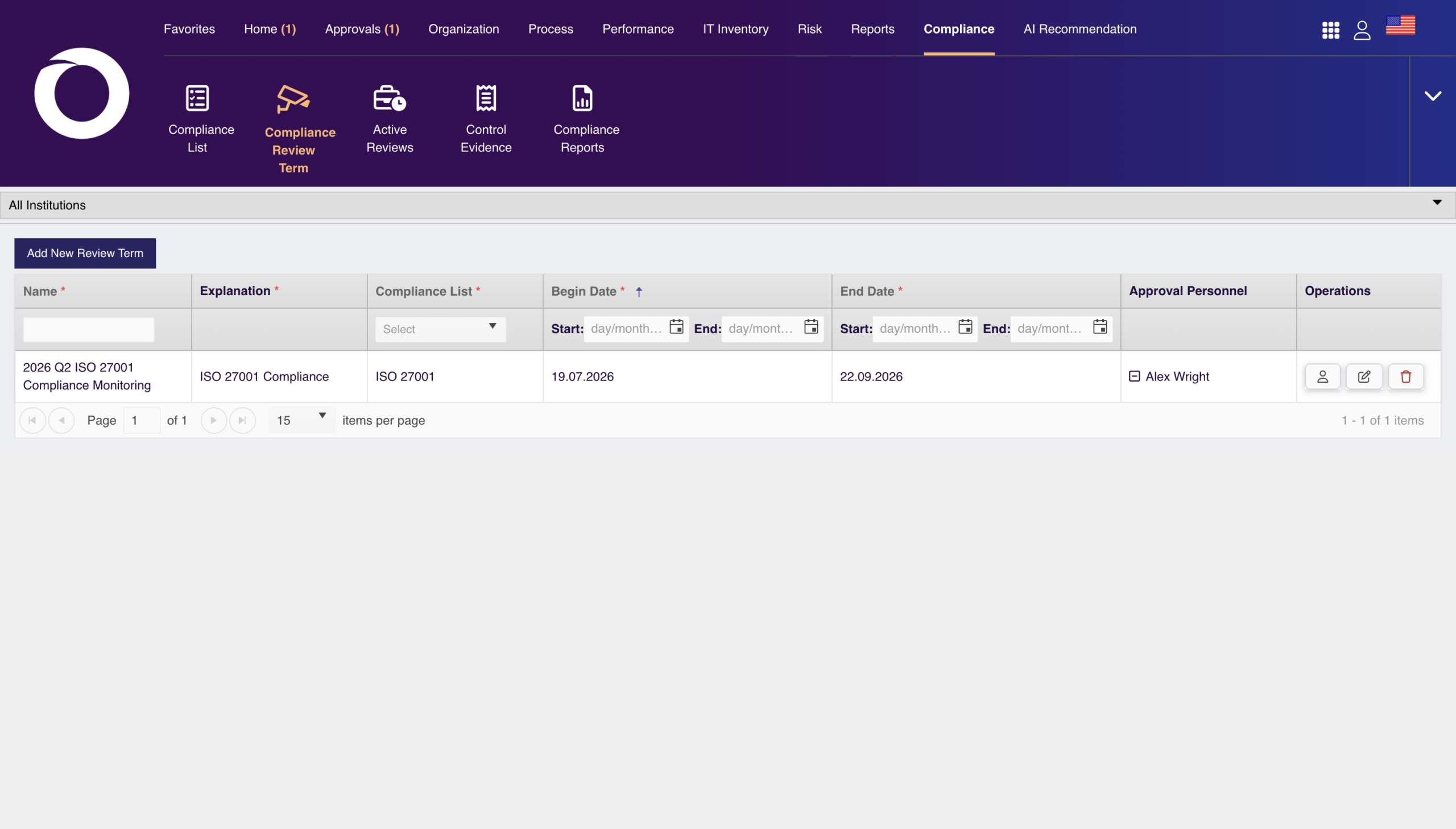Go to previous page of grid
Image resolution: width=1456 pixels, height=829 pixels.
coord(61,420)
